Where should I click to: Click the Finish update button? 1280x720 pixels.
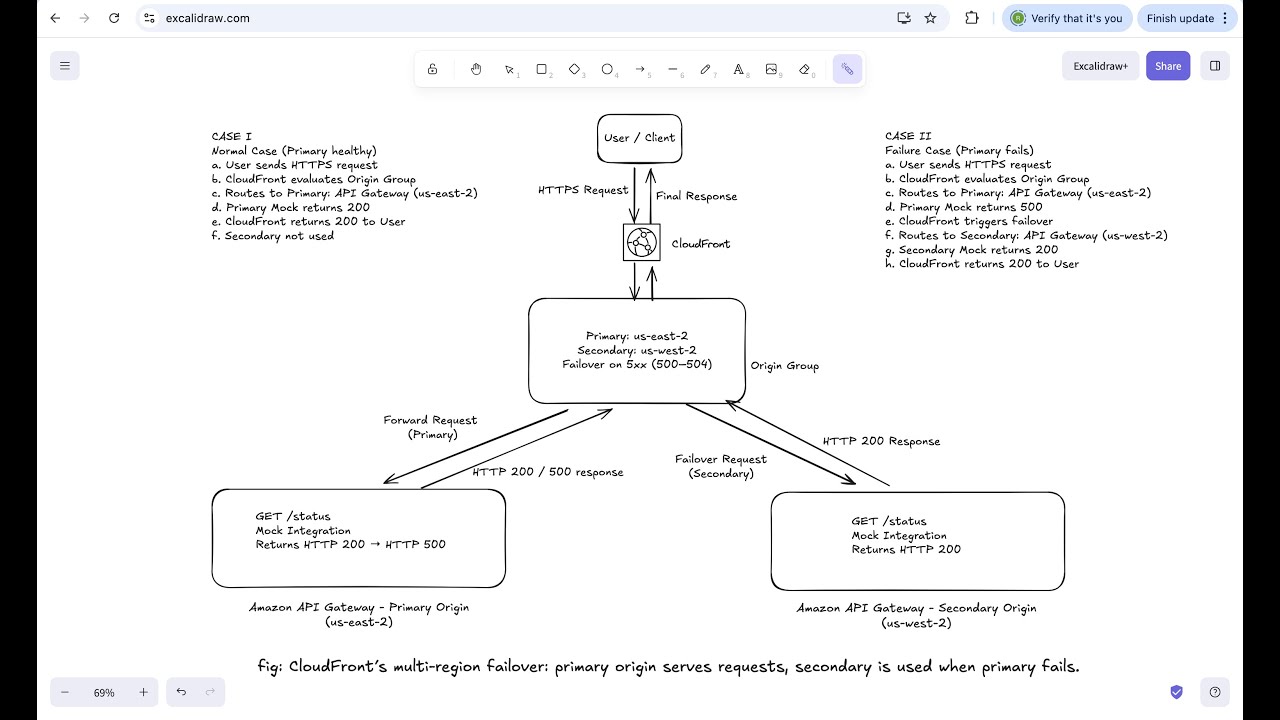[1188, 18]
